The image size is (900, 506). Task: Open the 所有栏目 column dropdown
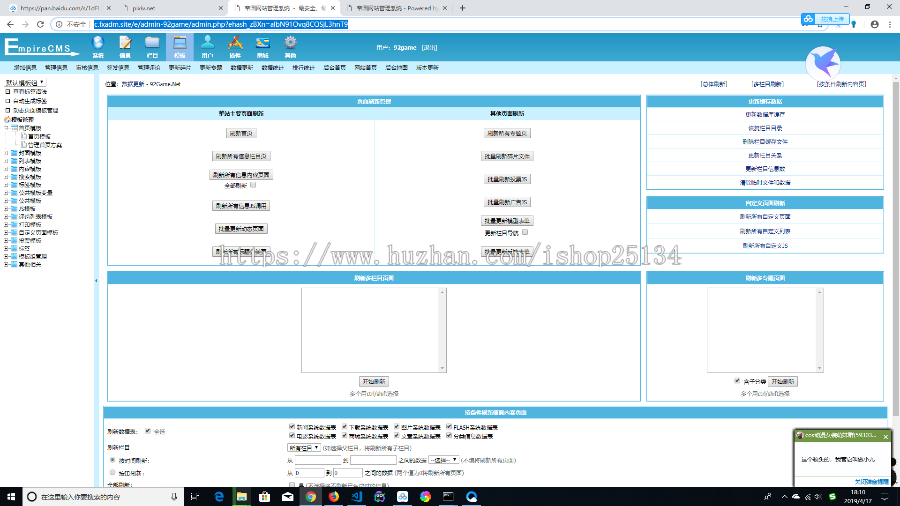tap(304, 449)
